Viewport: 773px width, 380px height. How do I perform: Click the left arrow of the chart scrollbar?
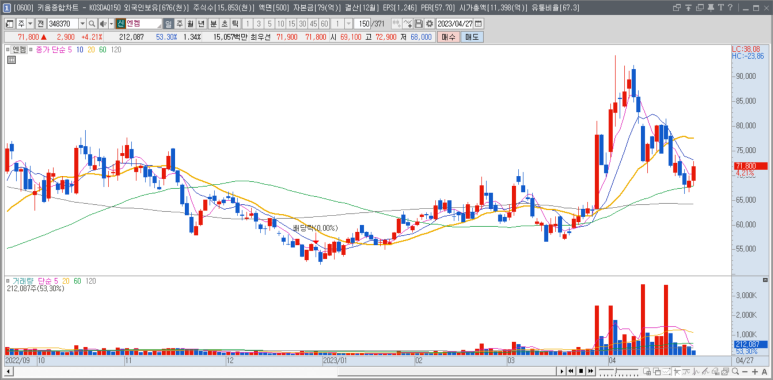(7, 371)
